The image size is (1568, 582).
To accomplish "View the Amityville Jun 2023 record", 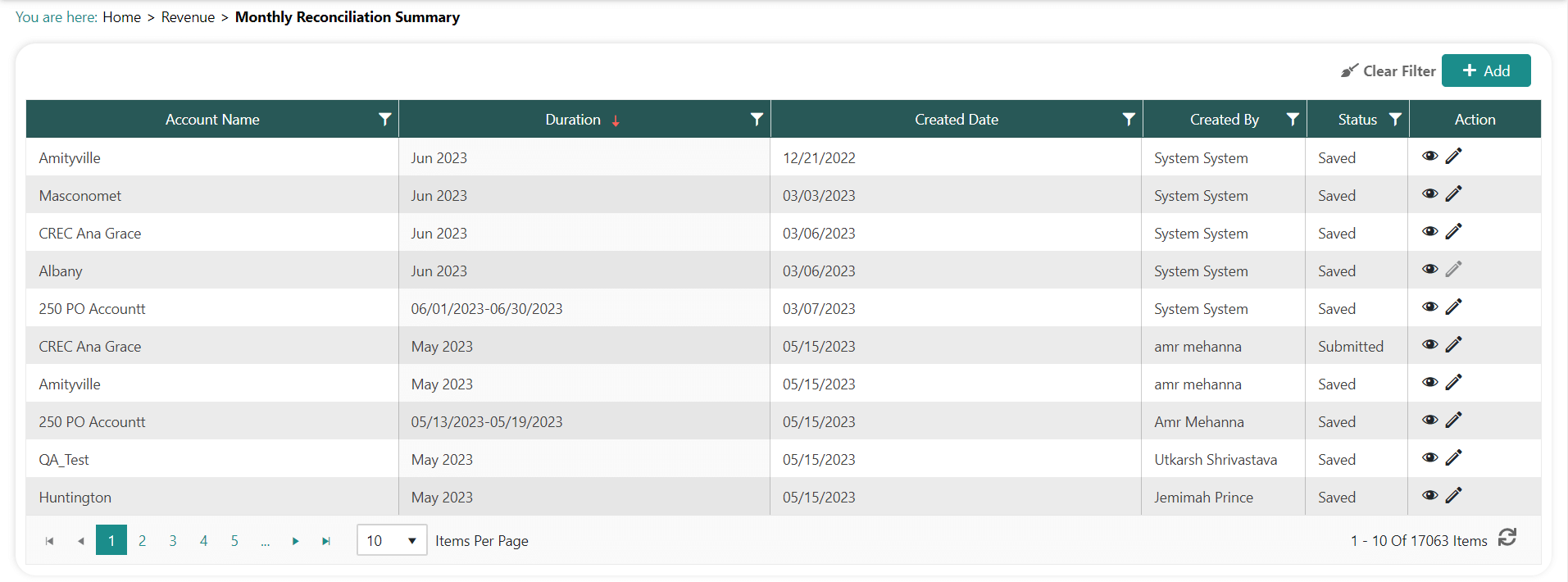I will click(x=1429, y=157).
